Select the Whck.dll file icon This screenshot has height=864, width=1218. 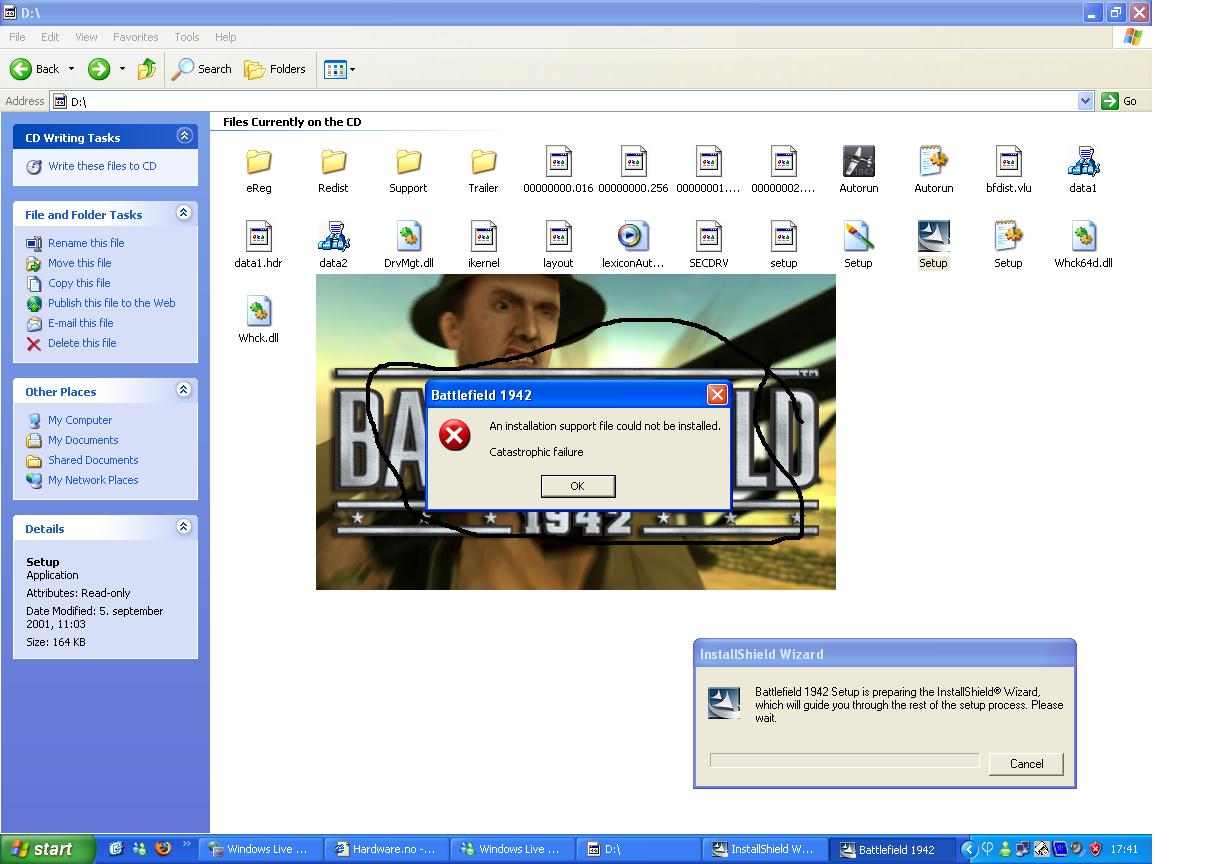click(258, 311)
